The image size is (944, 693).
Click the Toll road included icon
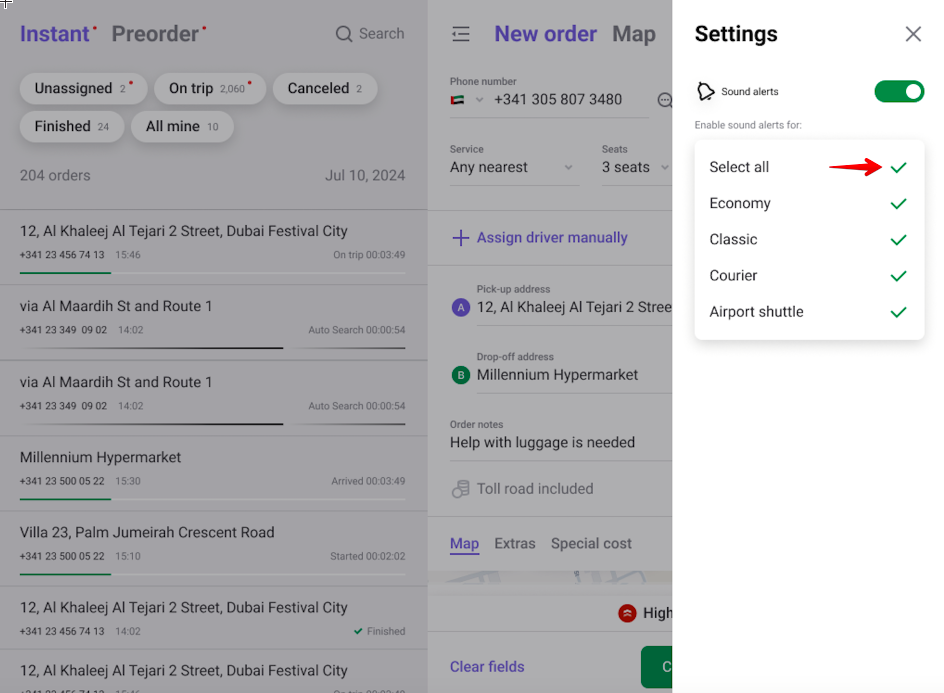[460, 489]
